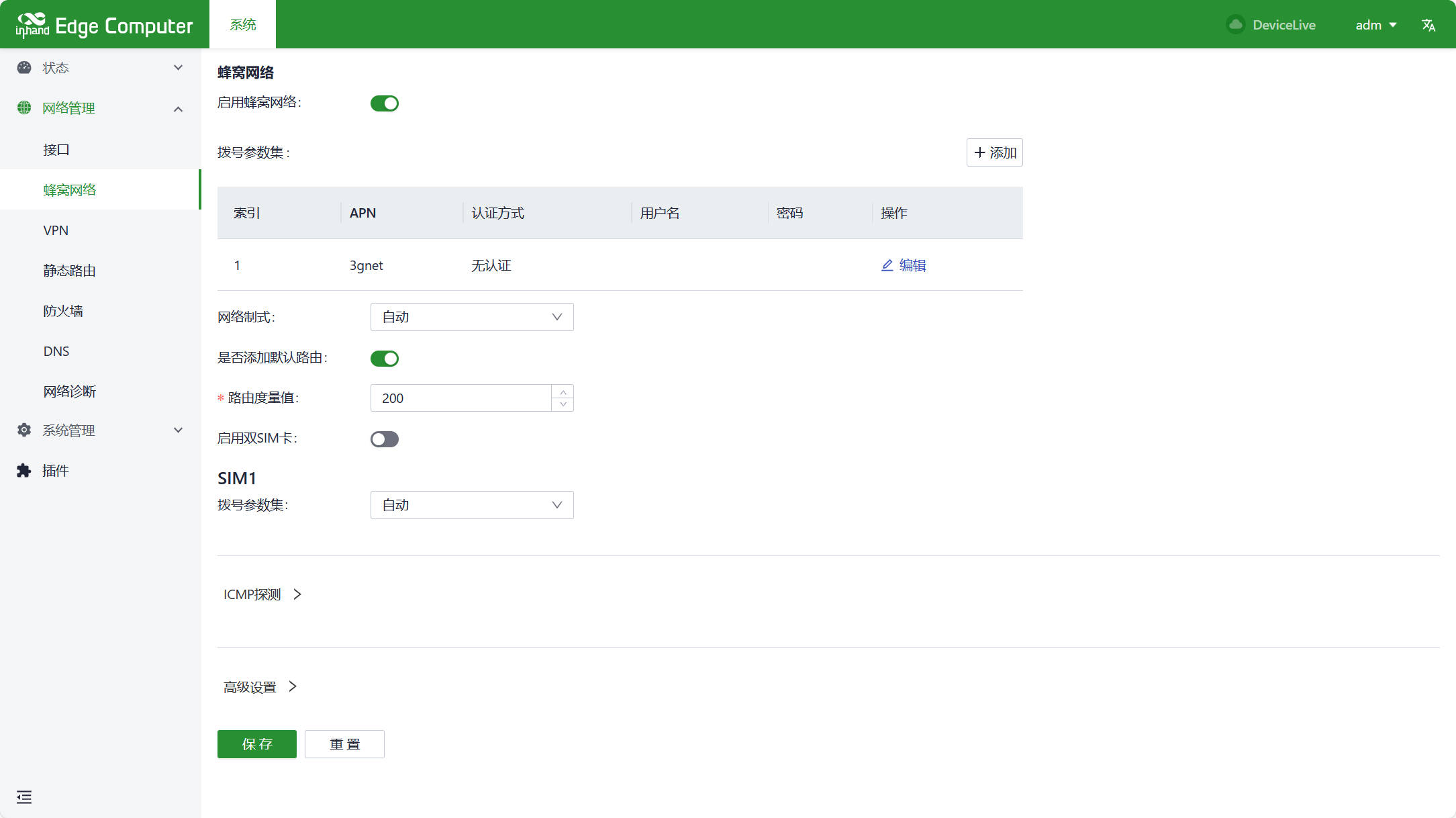The image size is (1456, 818).
Task: Open the 插件 menu item
Action: click(x=101, y=470)
